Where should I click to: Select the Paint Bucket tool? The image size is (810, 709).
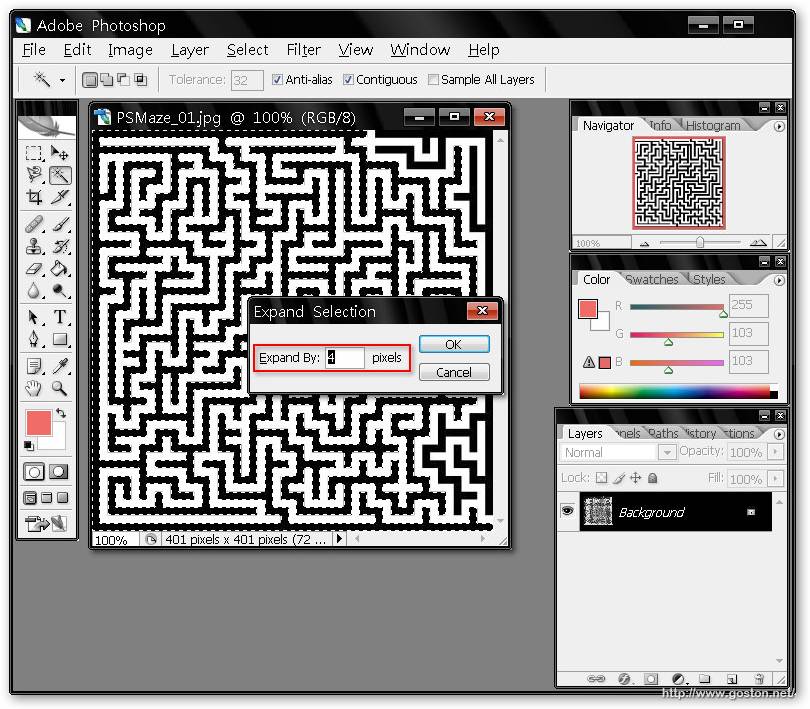[60, 269]
